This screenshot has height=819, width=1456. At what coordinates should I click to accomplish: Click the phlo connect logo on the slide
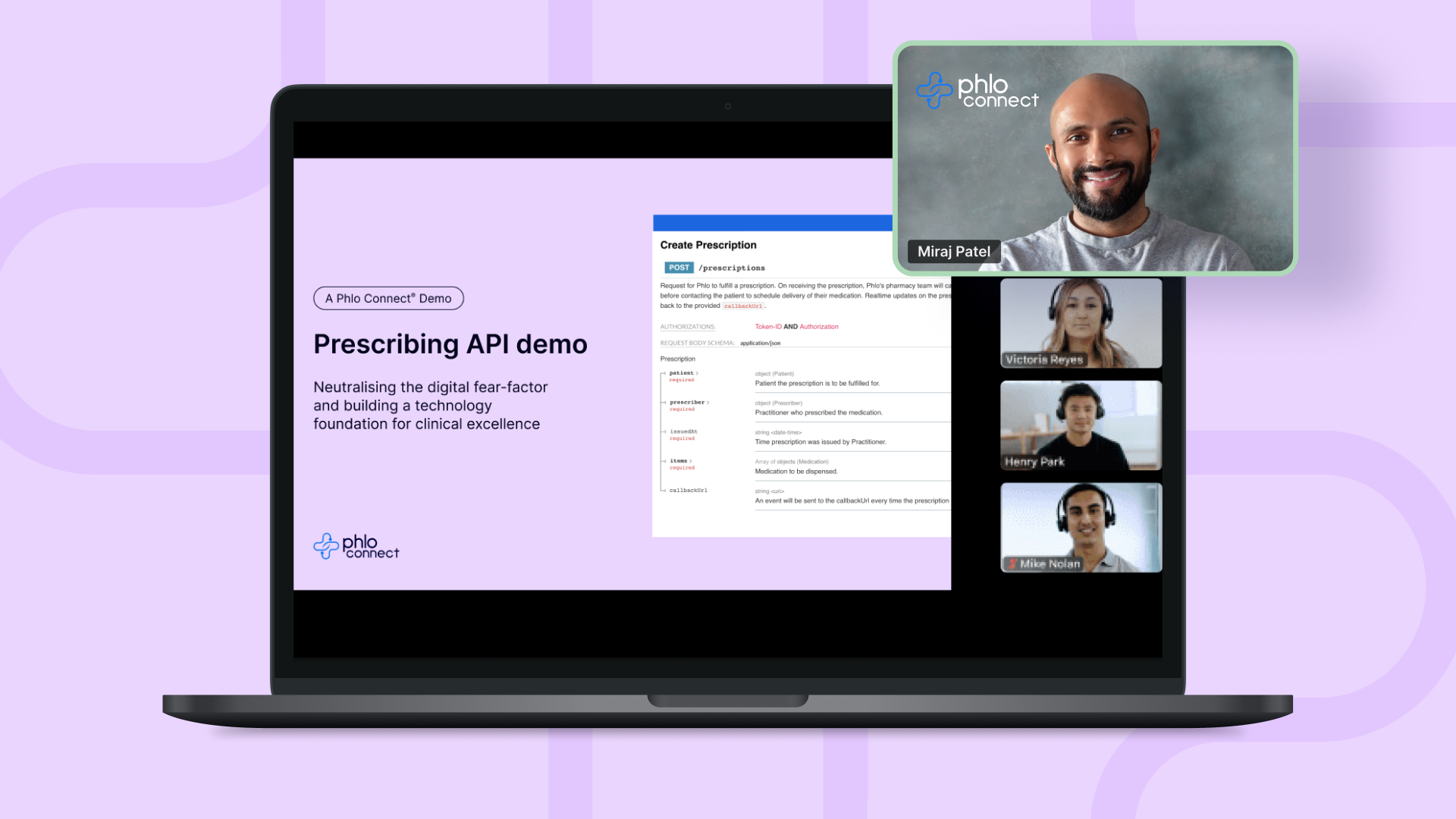(356, 546)
